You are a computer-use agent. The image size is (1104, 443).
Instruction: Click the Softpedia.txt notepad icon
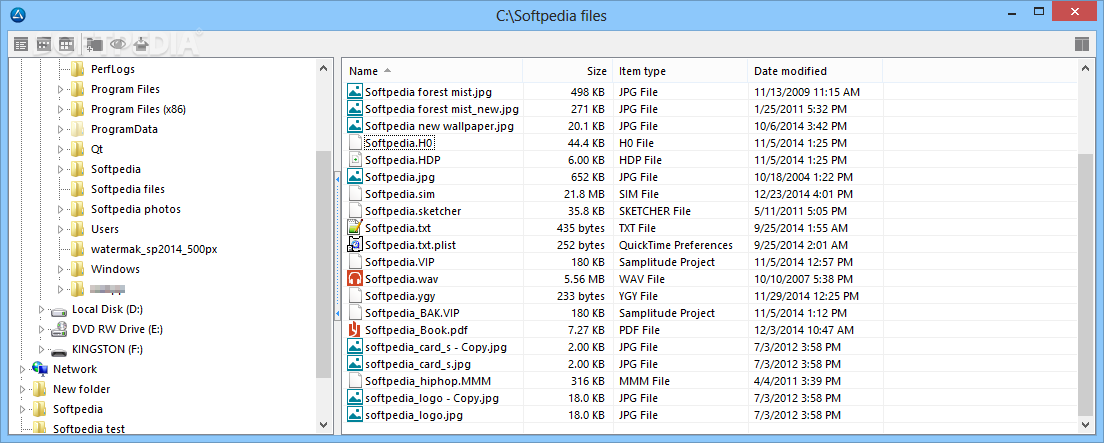click(x=356, y=227)
